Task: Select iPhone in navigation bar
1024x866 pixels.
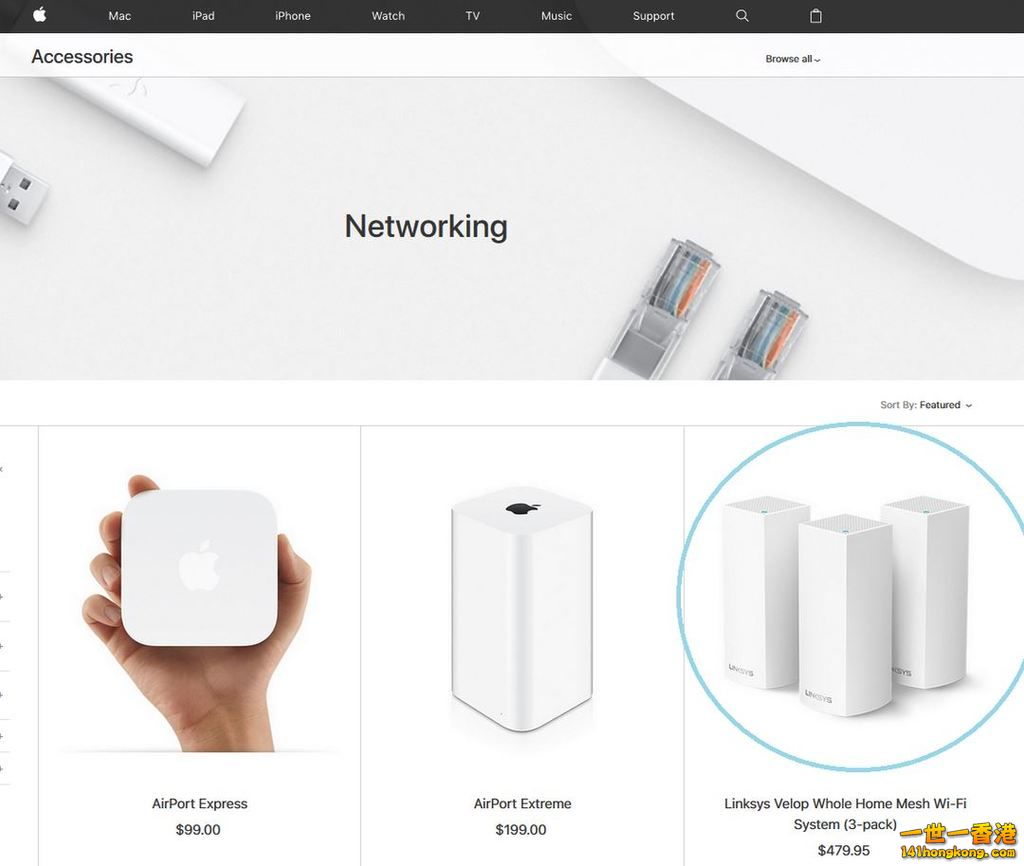Action: pos(293,16)
